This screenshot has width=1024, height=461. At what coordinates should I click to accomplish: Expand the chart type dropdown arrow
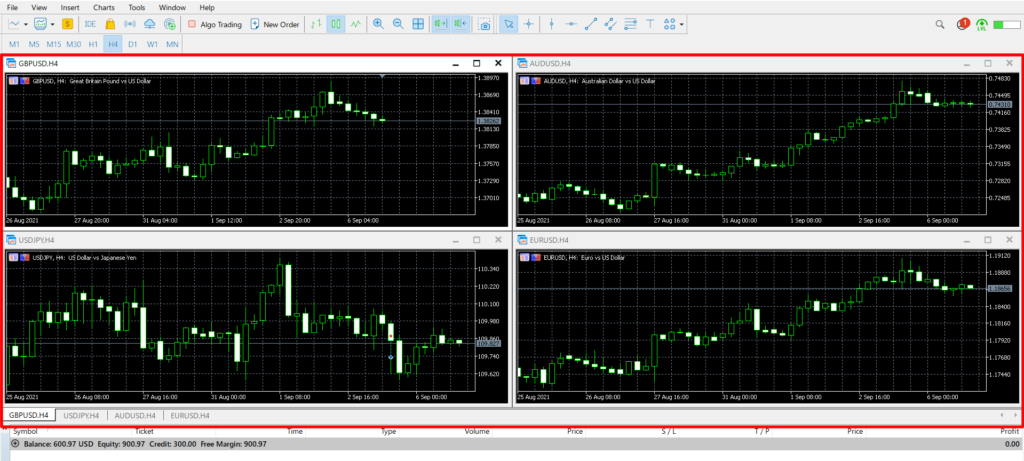(26, 24)
